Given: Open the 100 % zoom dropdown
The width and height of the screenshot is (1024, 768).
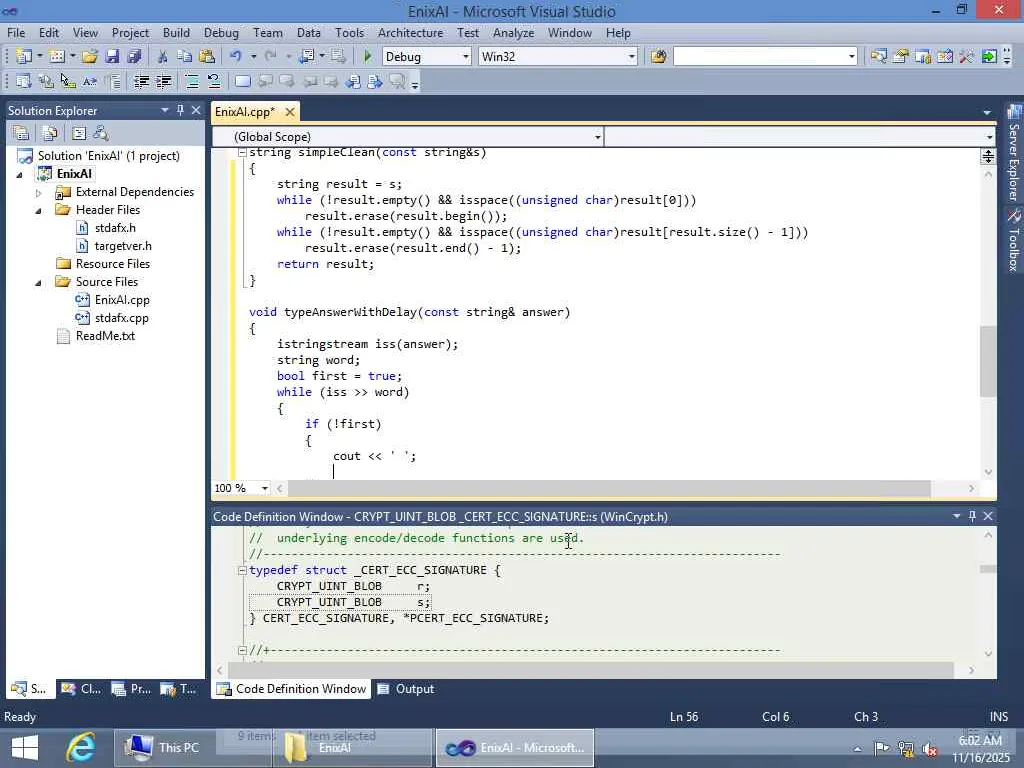Looking at the screenshot, I should [264, 488].
